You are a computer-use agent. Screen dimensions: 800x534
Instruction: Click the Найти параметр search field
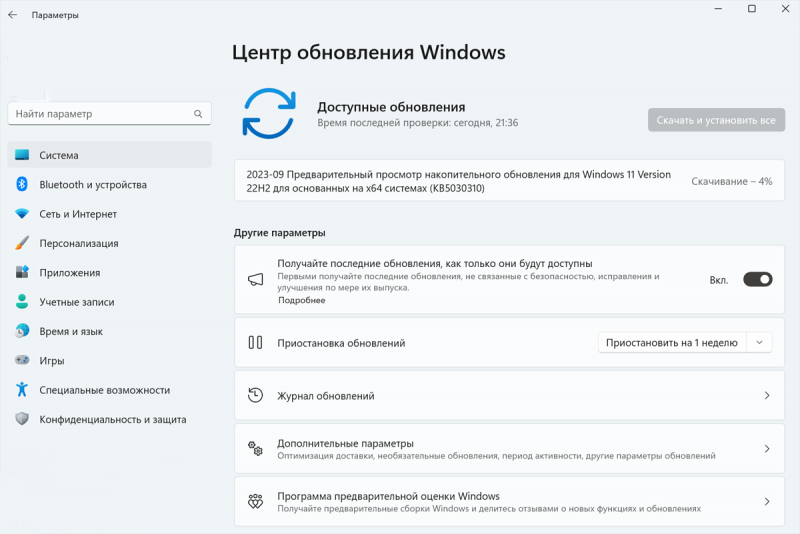click(x=100, y=114)
